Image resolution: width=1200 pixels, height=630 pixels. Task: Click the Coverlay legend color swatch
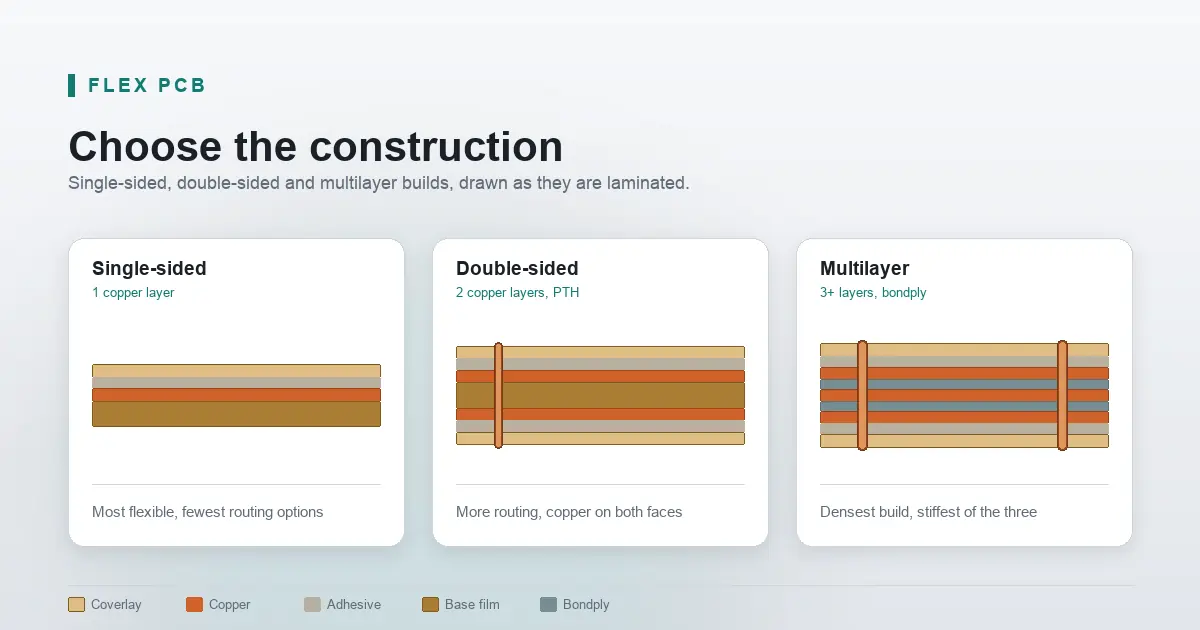(x=76, y=604)
